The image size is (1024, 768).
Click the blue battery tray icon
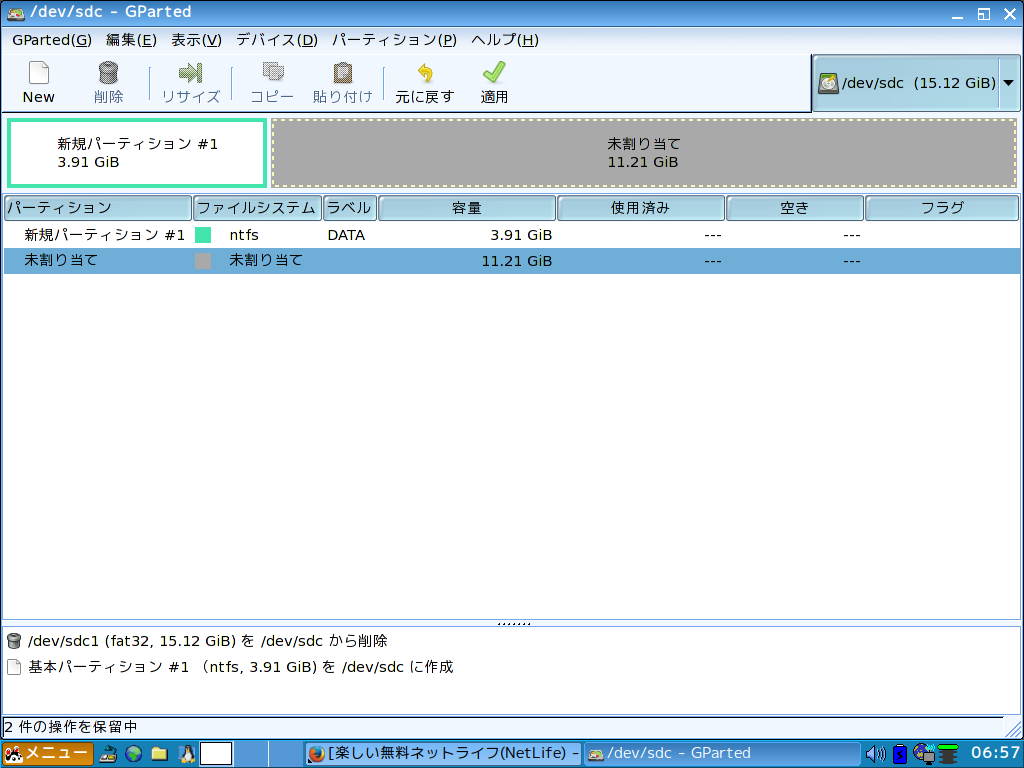(900, 754)
